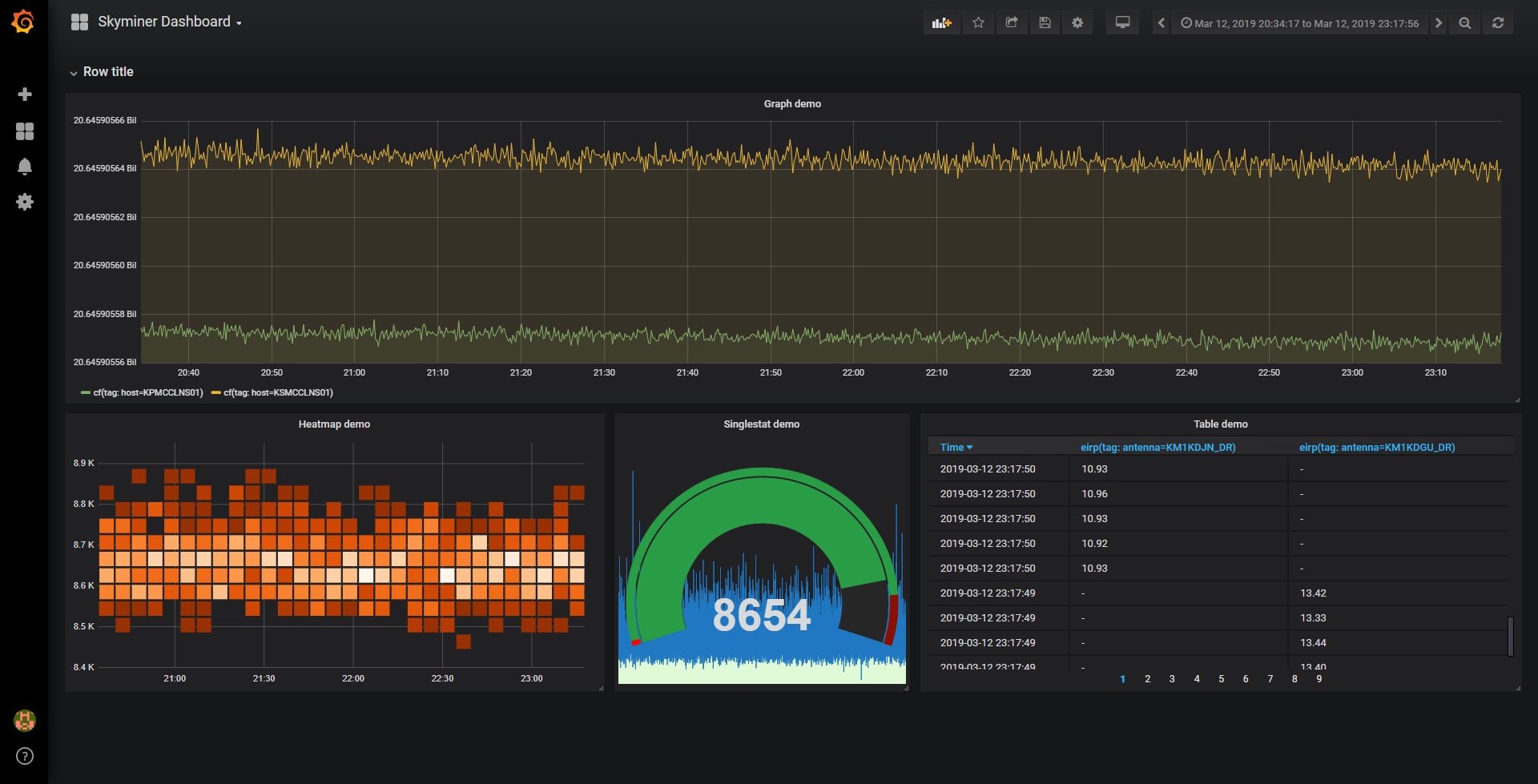Go to table page 6
The image size is (1538, 784).
[1246, 679]
